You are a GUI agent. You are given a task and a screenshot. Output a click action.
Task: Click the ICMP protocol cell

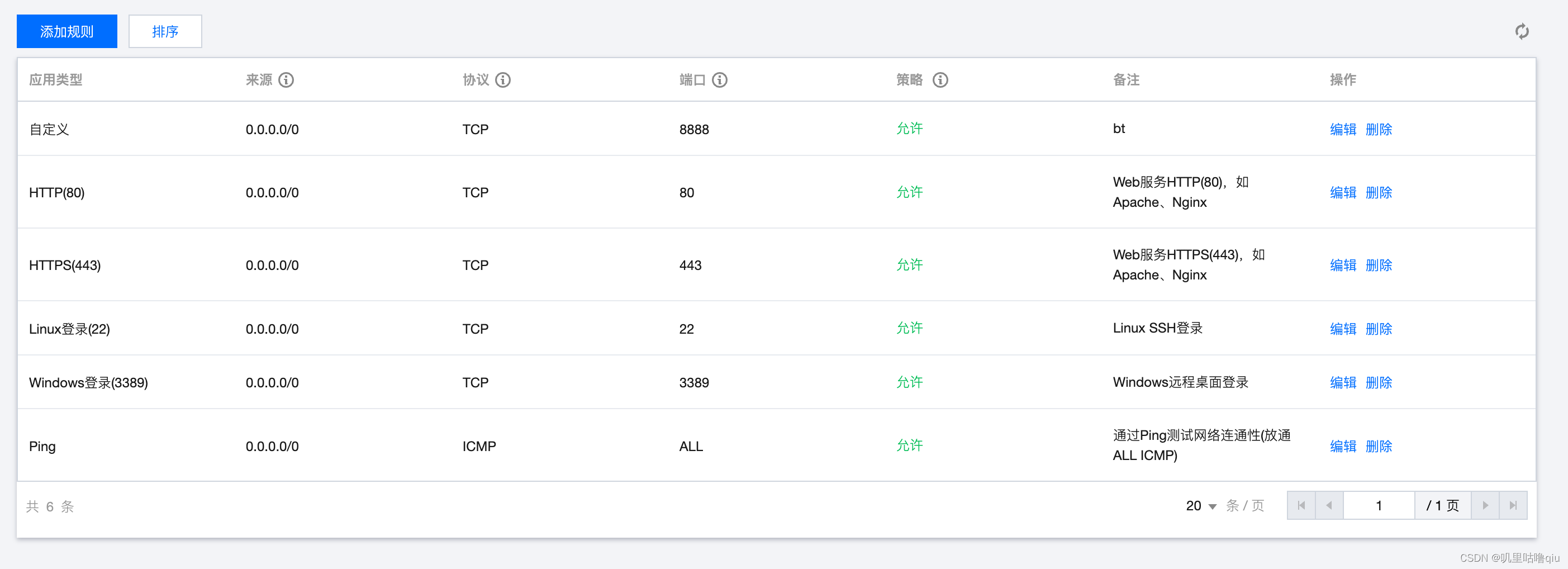[479, 446]
